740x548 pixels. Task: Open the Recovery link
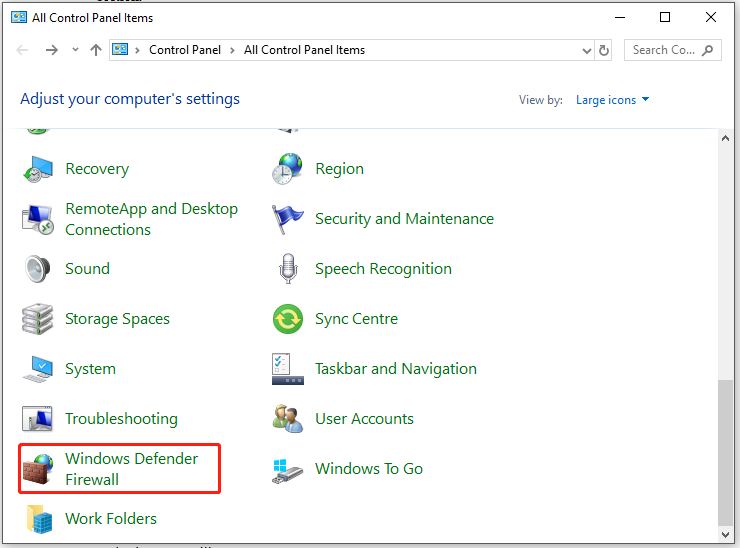(x=97, y=169)
